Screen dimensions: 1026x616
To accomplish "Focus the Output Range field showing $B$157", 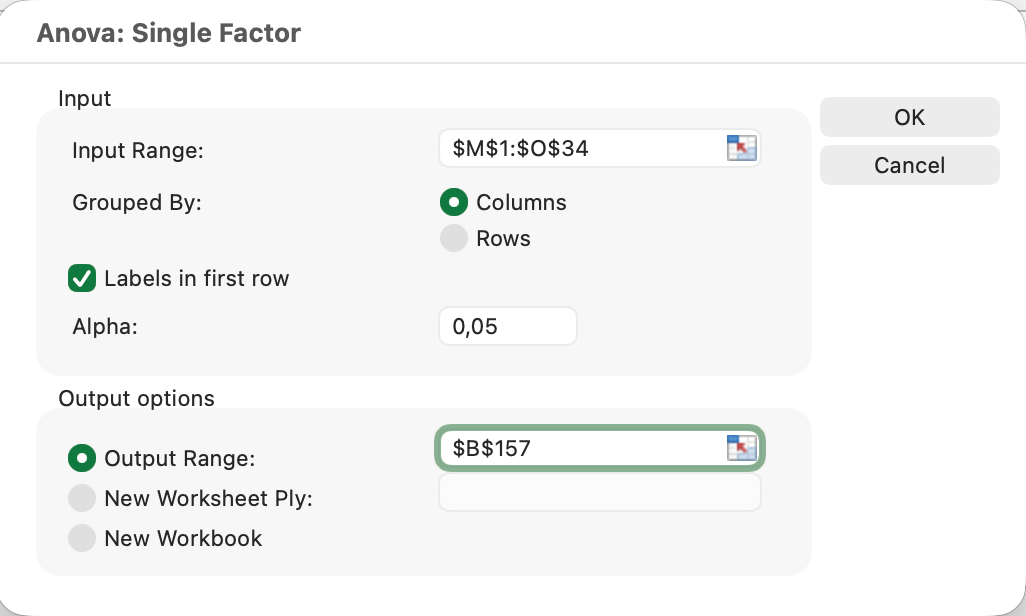I will coord(580,448).
